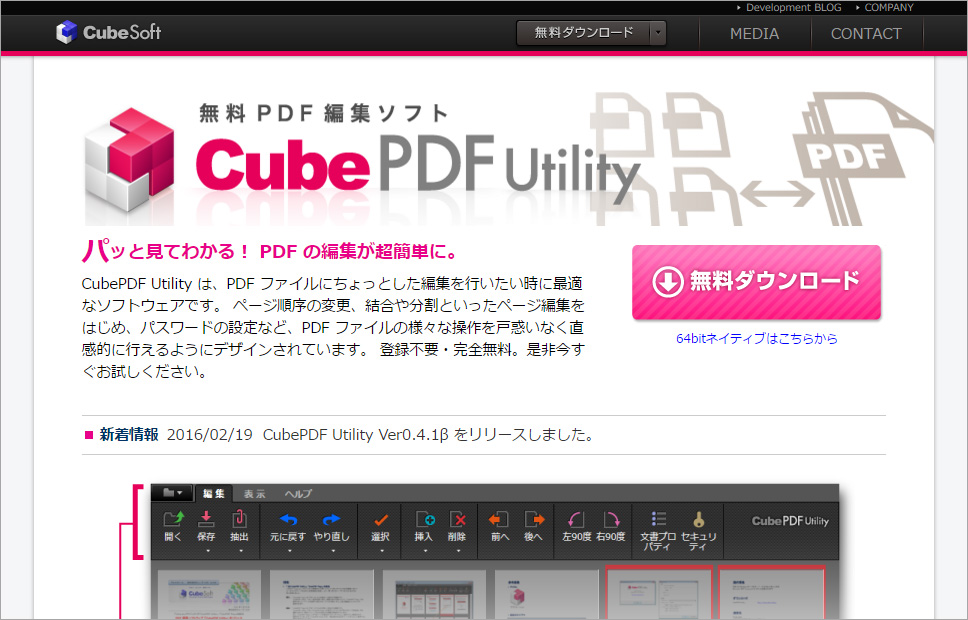Click the release note text 2016/02/19
Screen dimensions: 968x620
pos(210,435)
